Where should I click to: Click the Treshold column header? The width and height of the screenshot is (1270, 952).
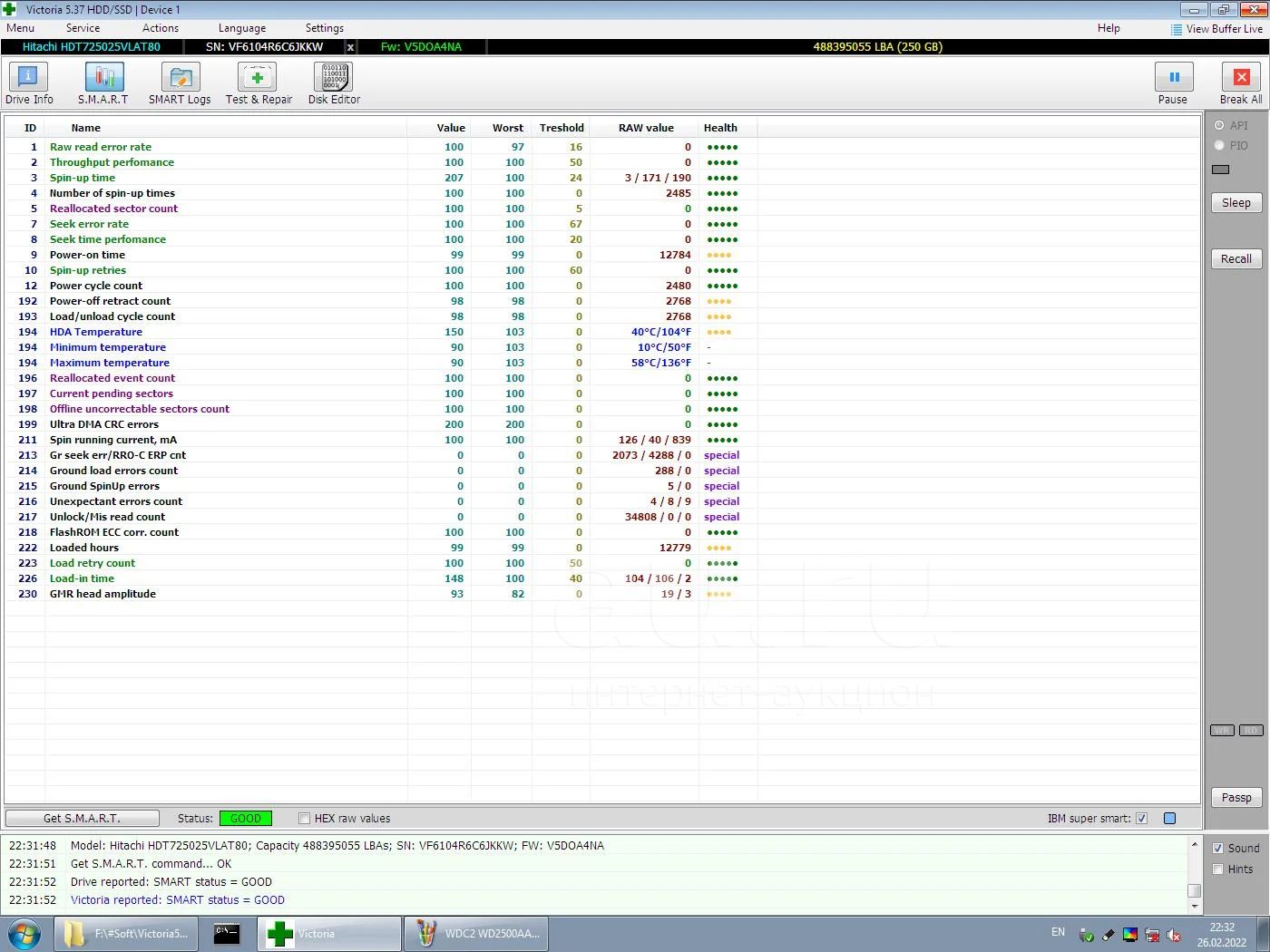pyautogui.click(x=561, y=128)
